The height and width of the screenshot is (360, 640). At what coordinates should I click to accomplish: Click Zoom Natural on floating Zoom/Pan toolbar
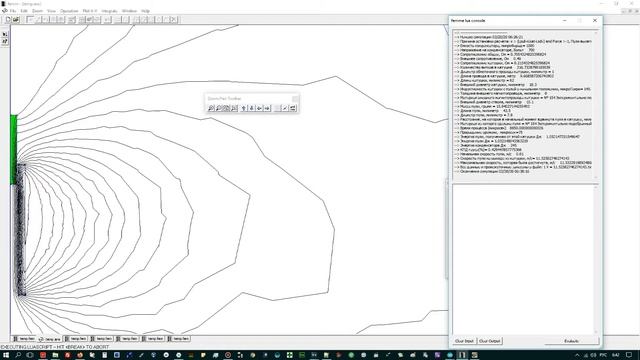pos(227,108)
